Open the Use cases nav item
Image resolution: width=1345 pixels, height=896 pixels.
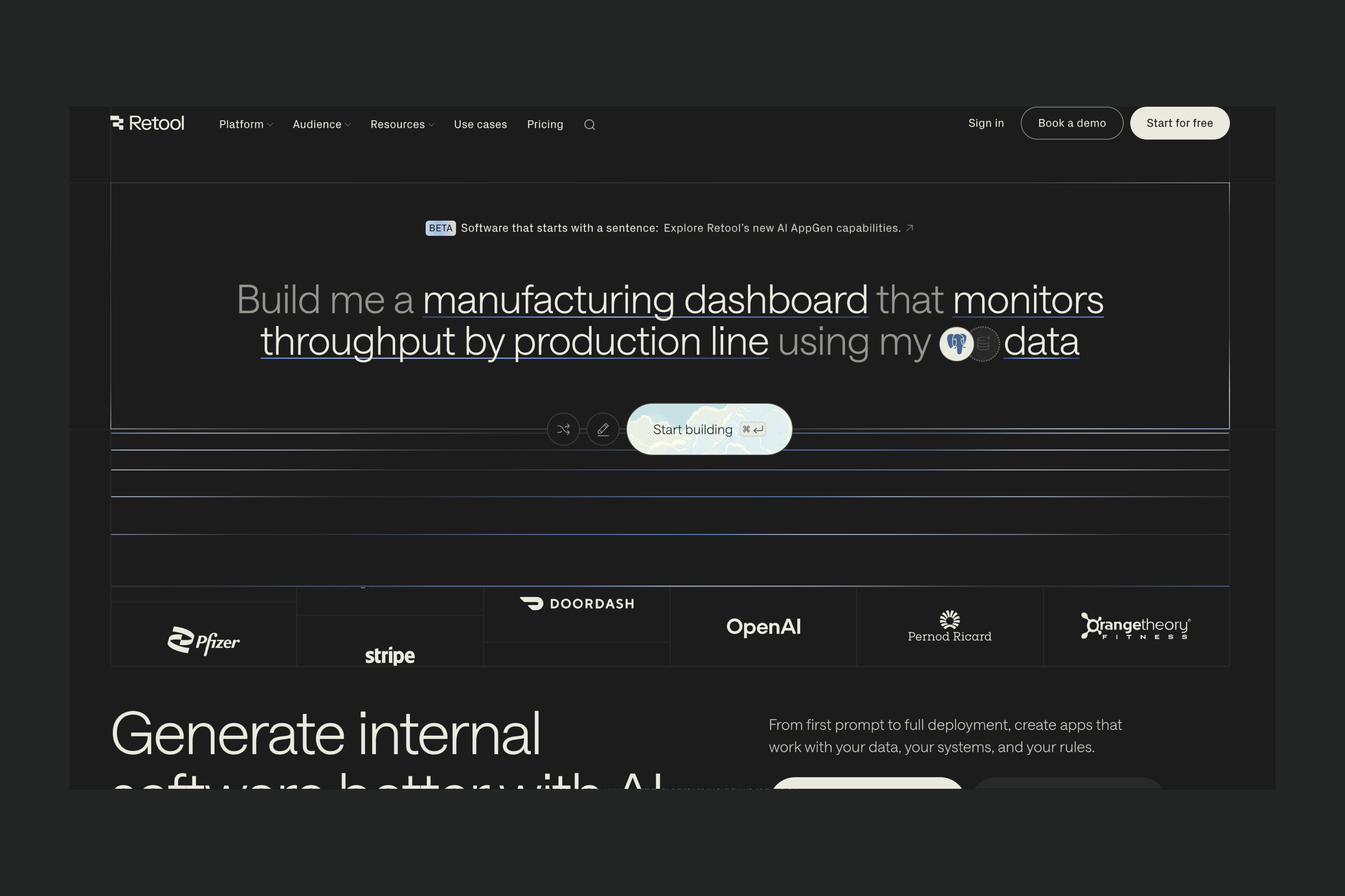pos(480,125)
